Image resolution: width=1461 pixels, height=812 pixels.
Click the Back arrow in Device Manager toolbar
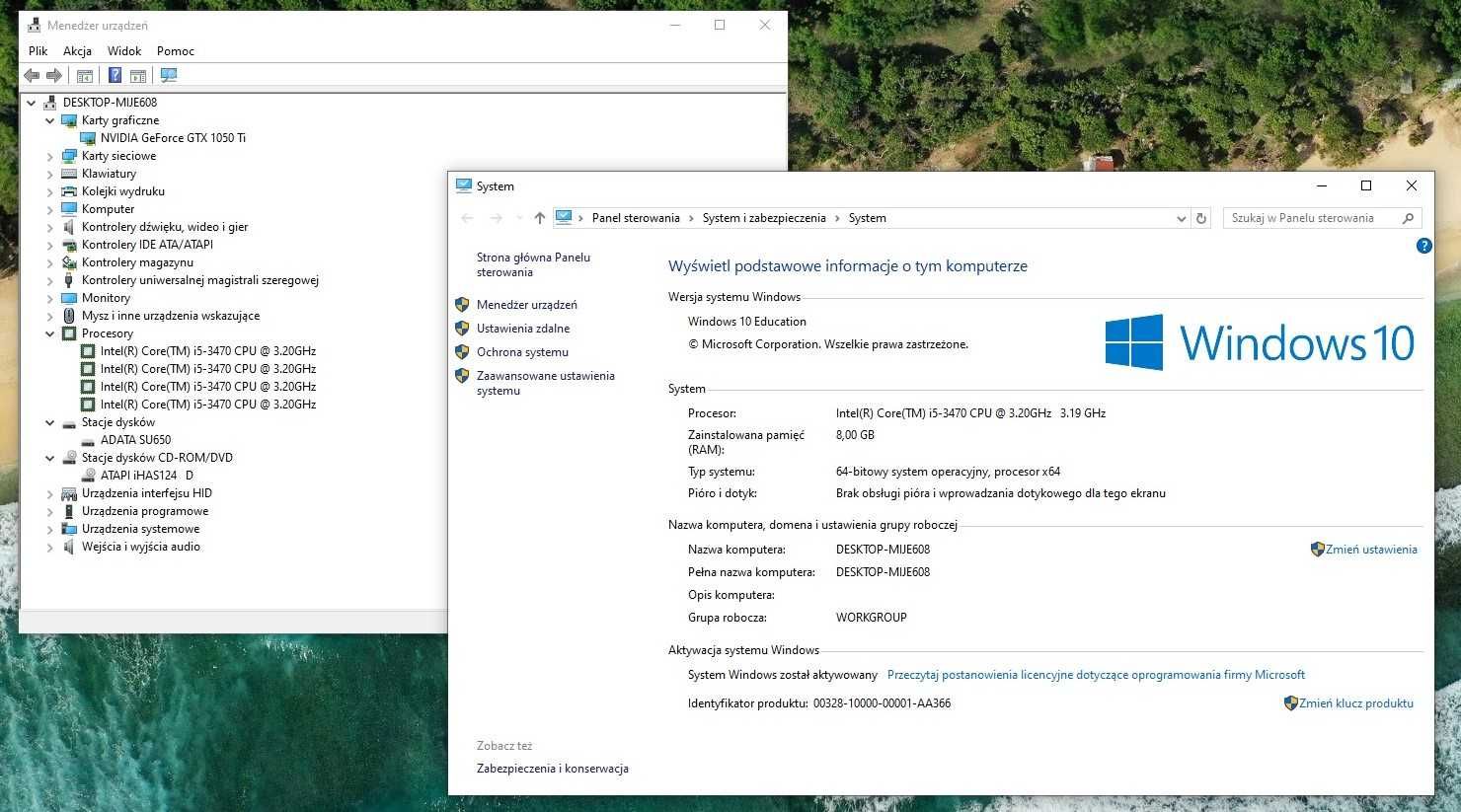pos(32,75)
